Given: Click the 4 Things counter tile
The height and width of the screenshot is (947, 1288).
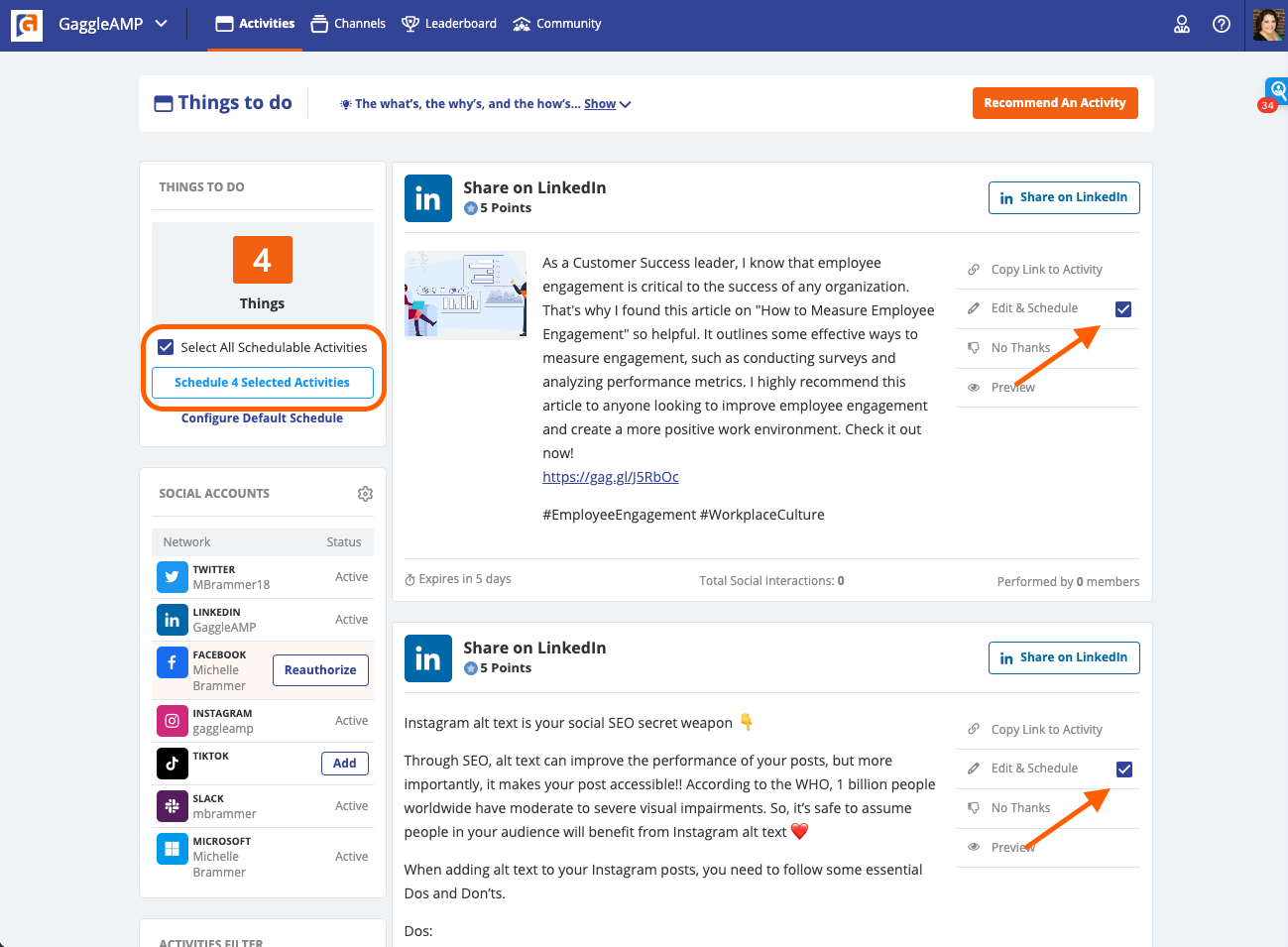Looking at the screenshot, I should pos(263,260).
